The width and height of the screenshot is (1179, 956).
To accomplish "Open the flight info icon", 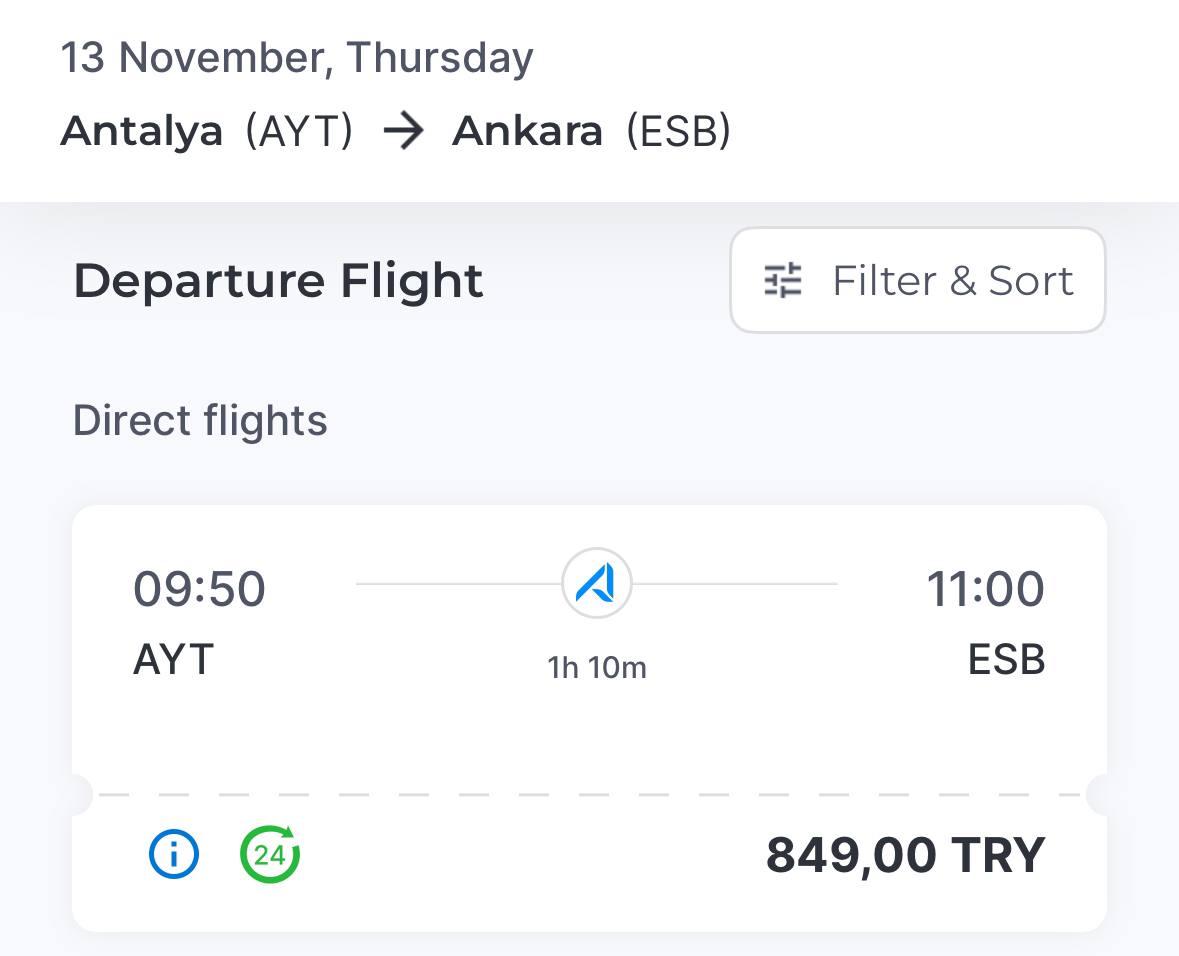I will coord(174,855).
